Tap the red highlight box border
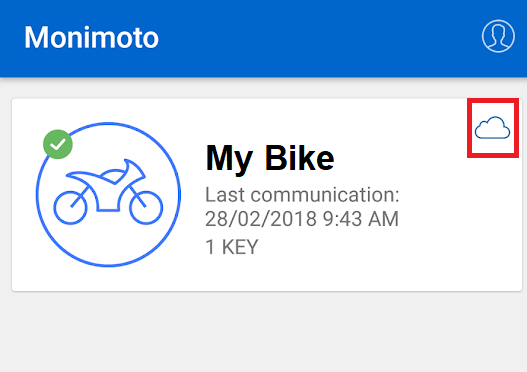The image size is (527, 372). [x=493, y=100]
